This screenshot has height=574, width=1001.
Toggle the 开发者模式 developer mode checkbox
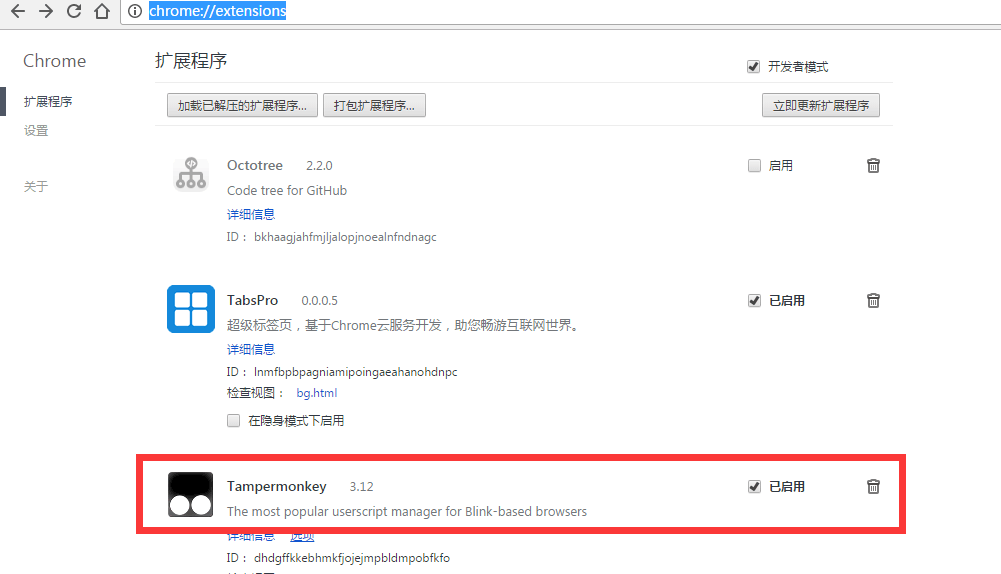(753, 66)
